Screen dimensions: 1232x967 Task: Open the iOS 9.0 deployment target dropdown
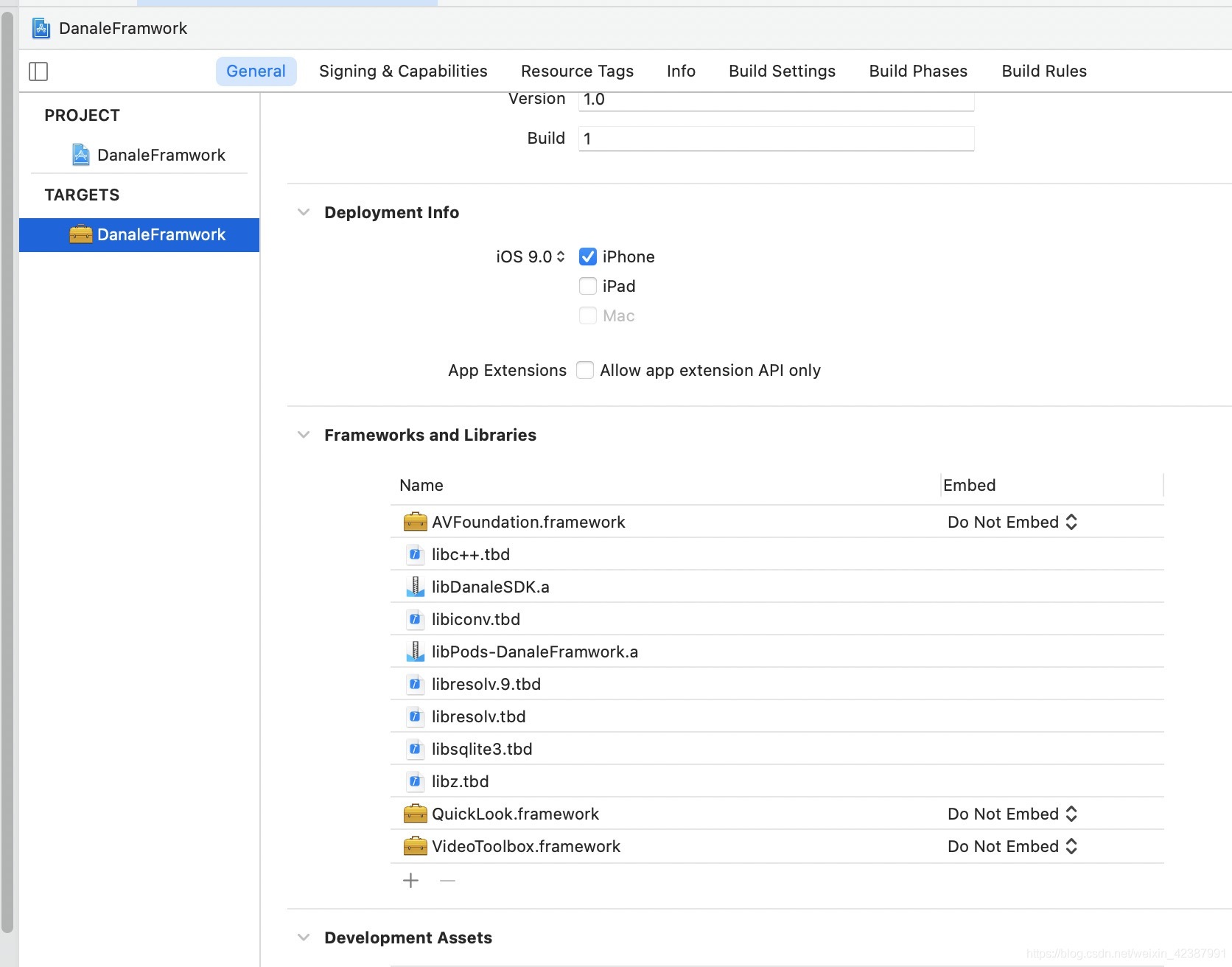[531, 256]
